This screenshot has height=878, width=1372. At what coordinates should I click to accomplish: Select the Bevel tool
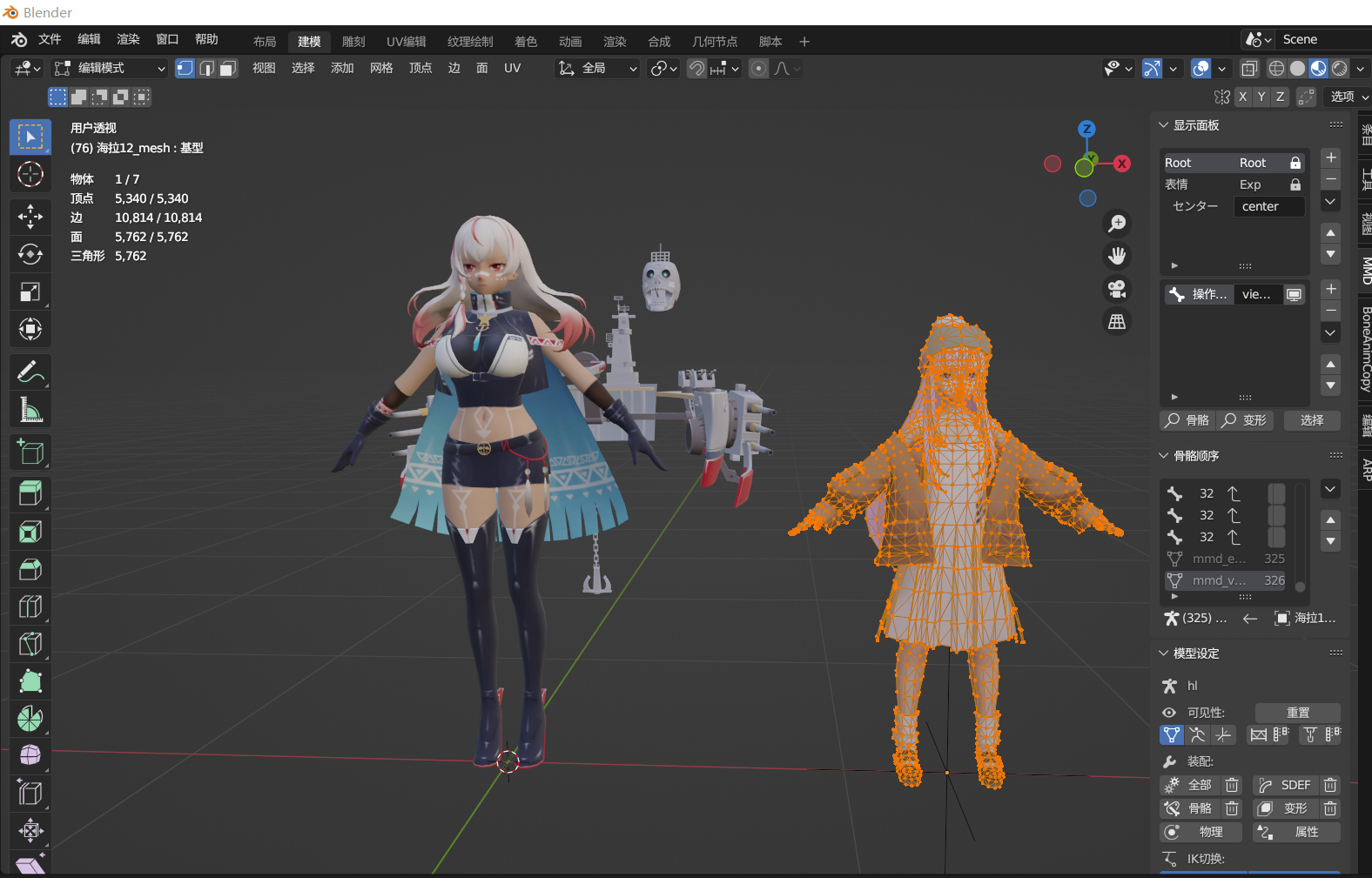click(30, 569)
